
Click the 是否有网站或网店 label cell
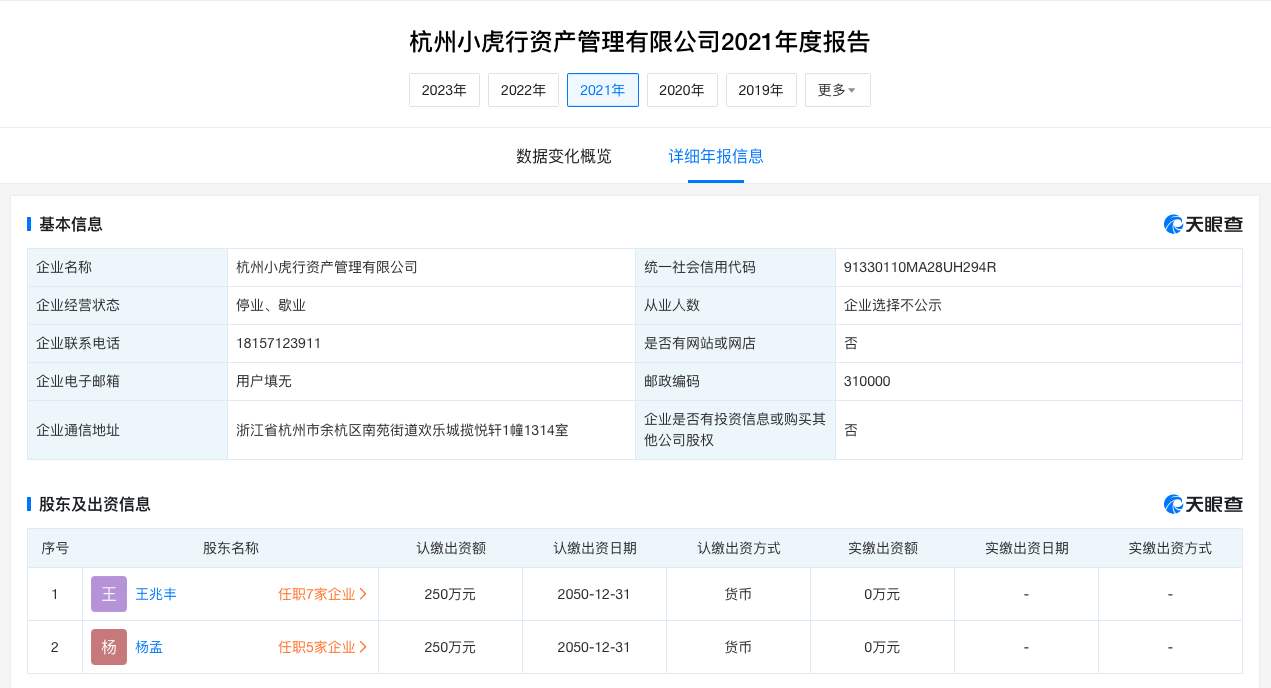[x=735, y=343]
